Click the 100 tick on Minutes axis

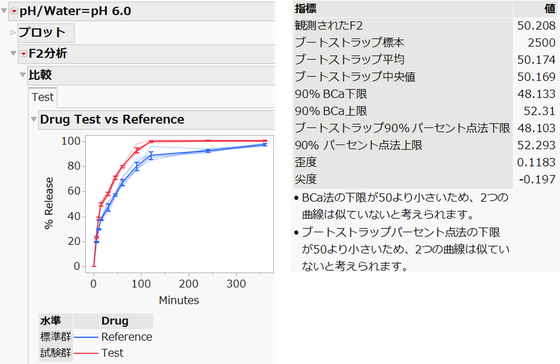click(x=141, y=284)
